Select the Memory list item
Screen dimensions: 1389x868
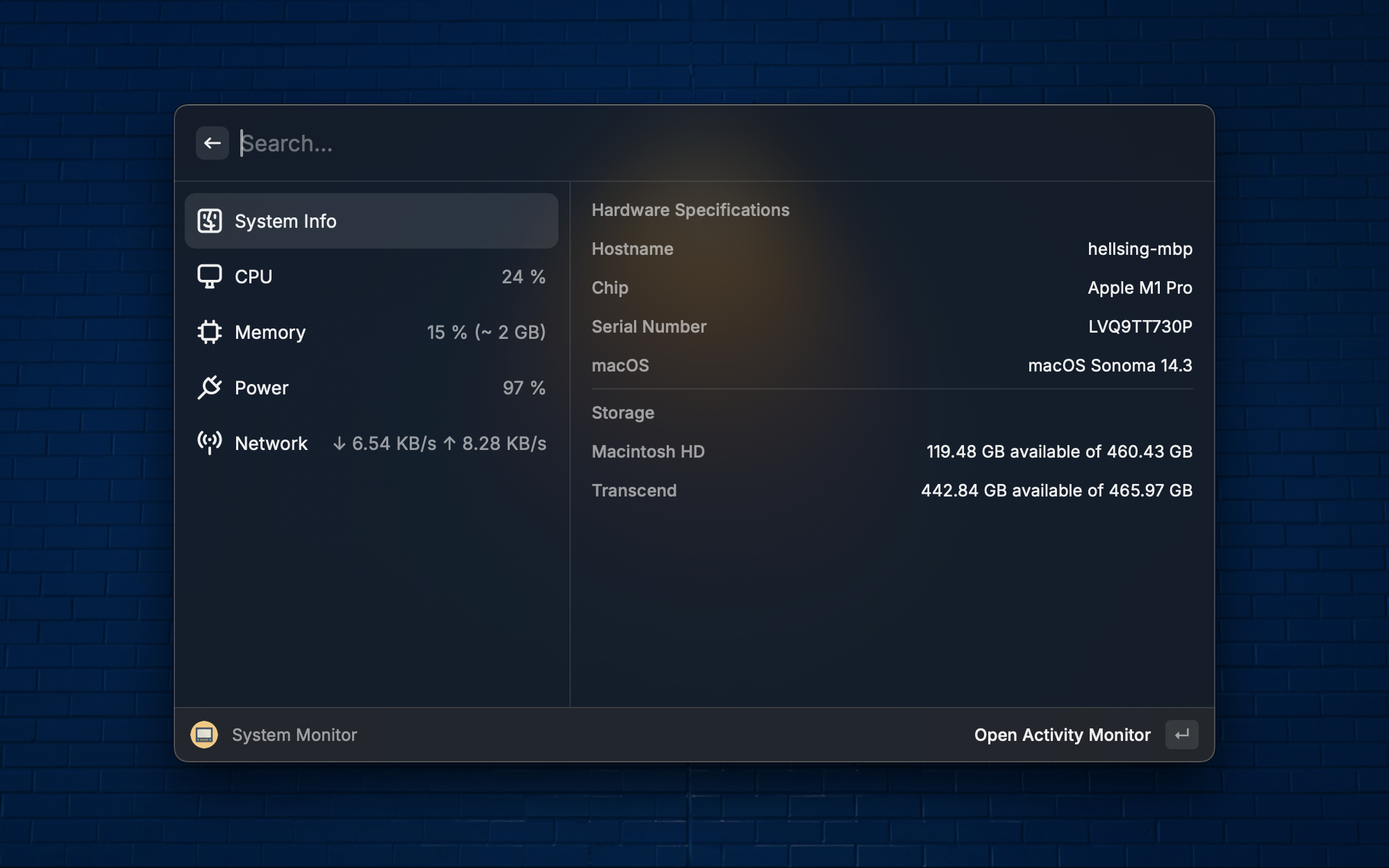(371, 332)
